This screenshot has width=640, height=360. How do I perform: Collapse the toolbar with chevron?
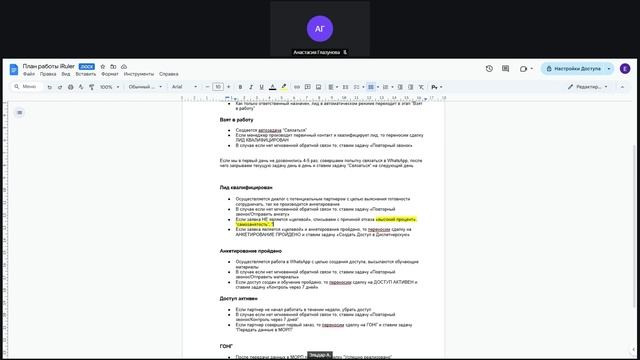[622, 87]
